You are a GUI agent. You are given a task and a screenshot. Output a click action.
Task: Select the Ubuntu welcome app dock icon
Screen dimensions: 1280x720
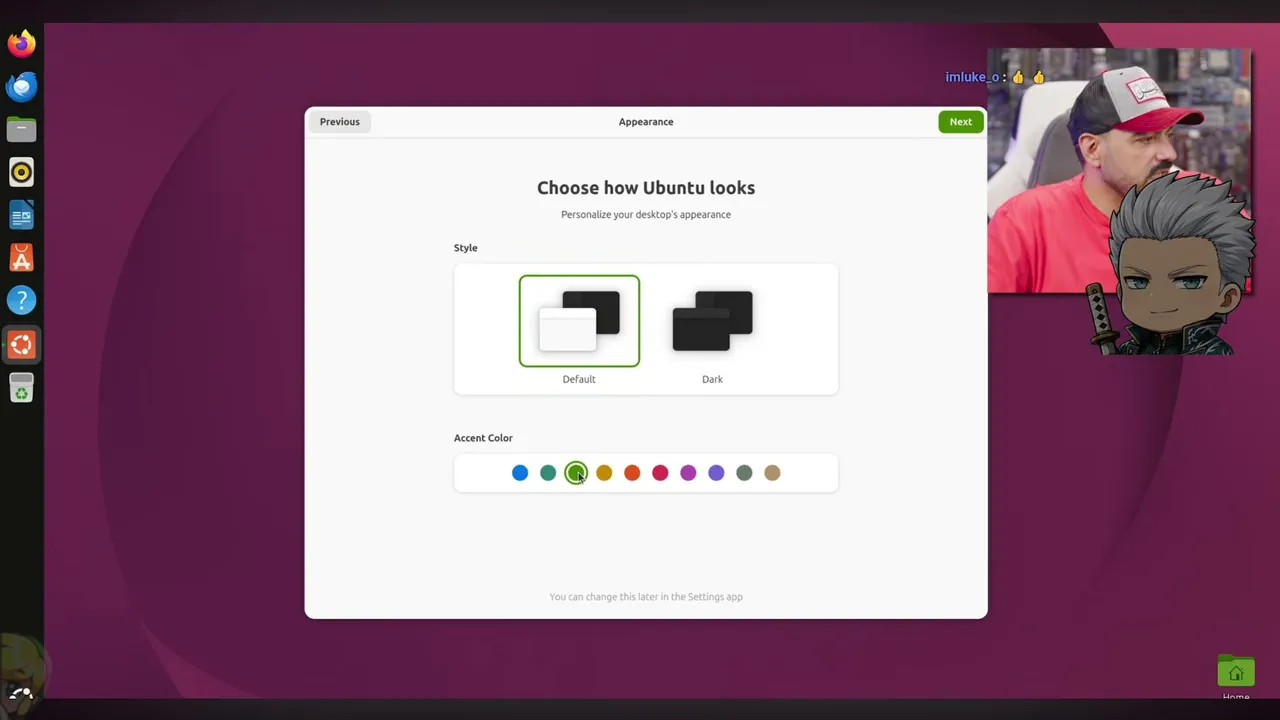(21, 344)
